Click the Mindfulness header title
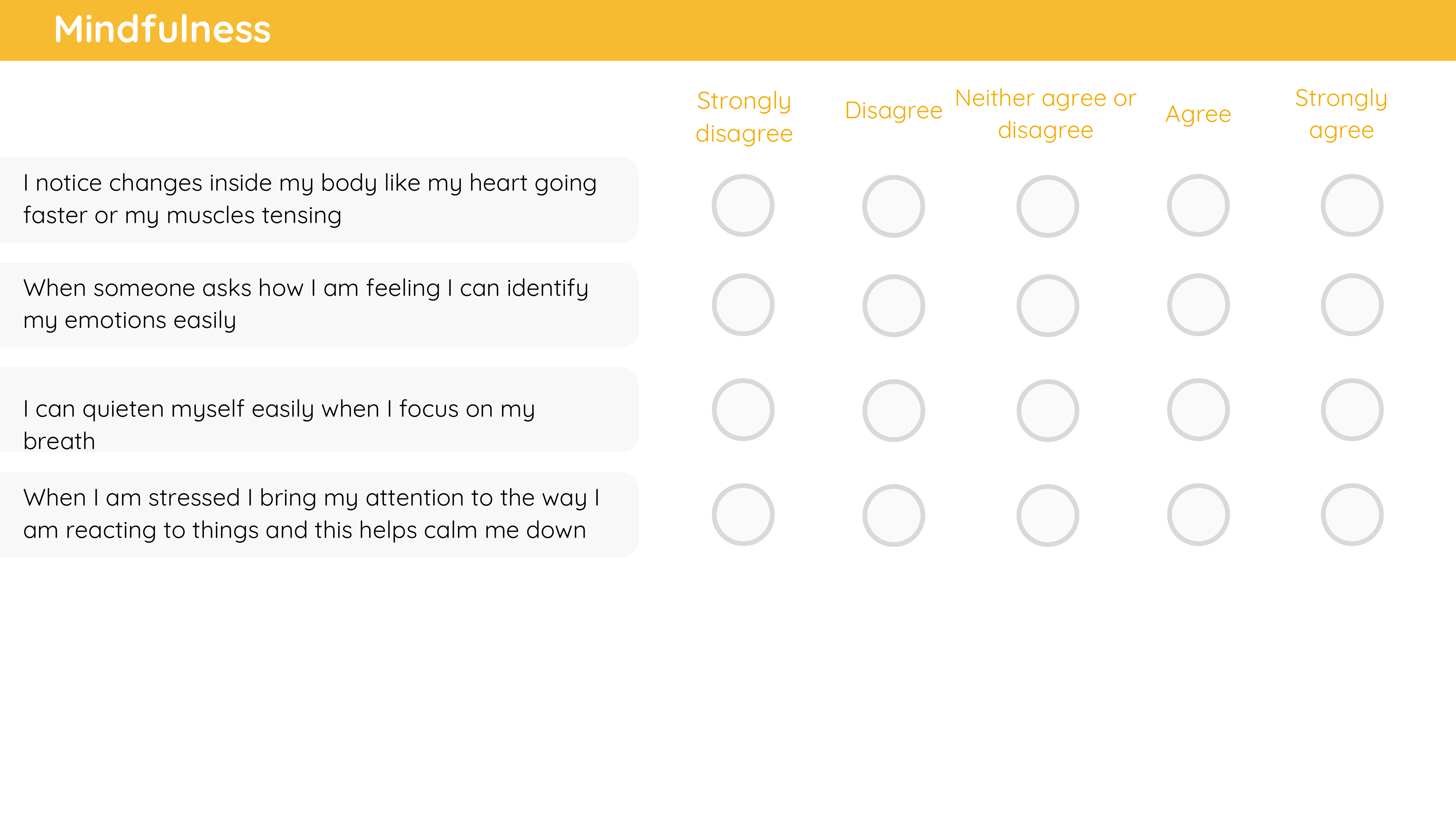The height and width of the screenshot is (819, 1456). [x=162, y=29]
